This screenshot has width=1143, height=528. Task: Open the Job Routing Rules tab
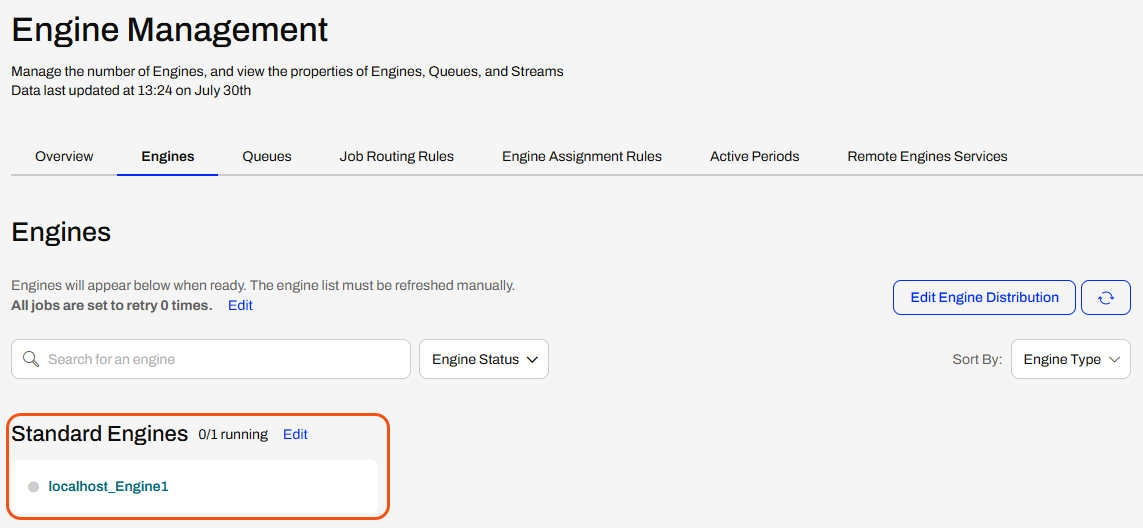pyautogui.click(x=397, y=156)
